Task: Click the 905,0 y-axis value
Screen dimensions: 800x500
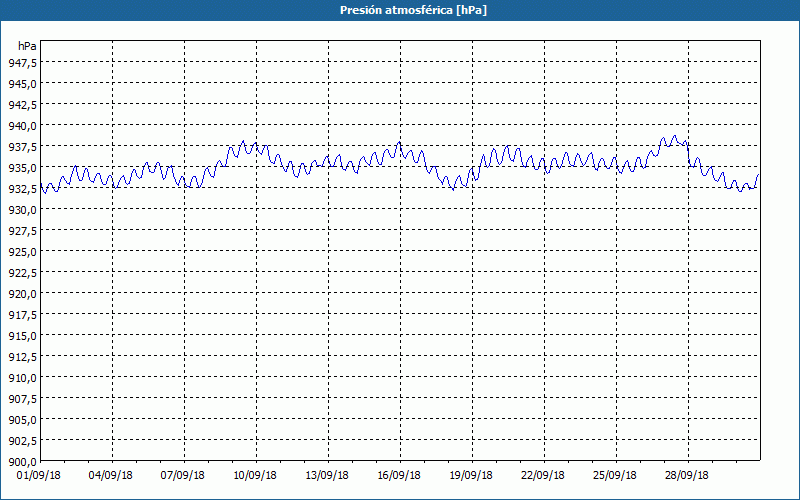Action: click(x=22, y=419)
